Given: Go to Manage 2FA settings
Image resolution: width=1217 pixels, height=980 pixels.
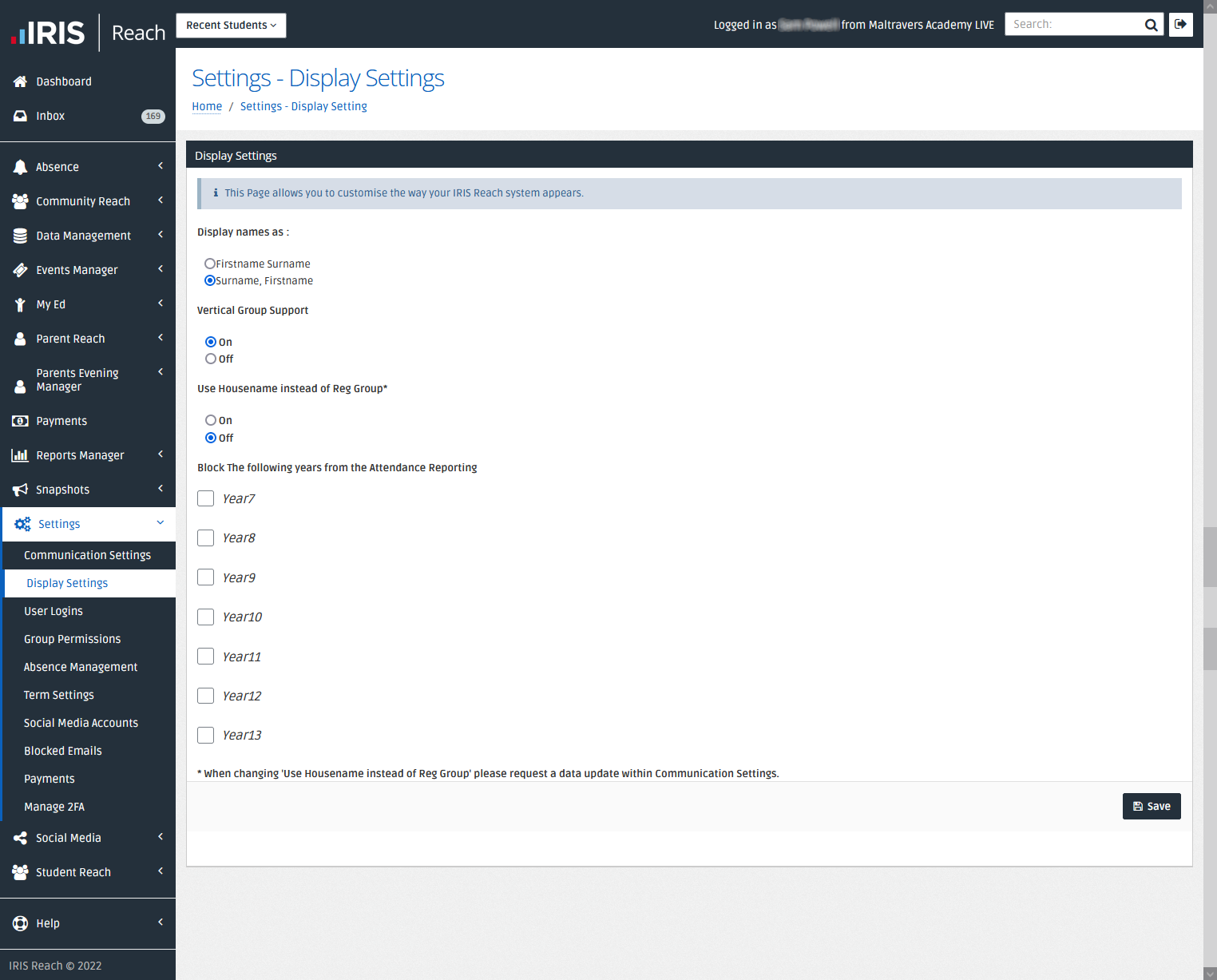Looking at the screenshot, I should click(x=54, y=807).
